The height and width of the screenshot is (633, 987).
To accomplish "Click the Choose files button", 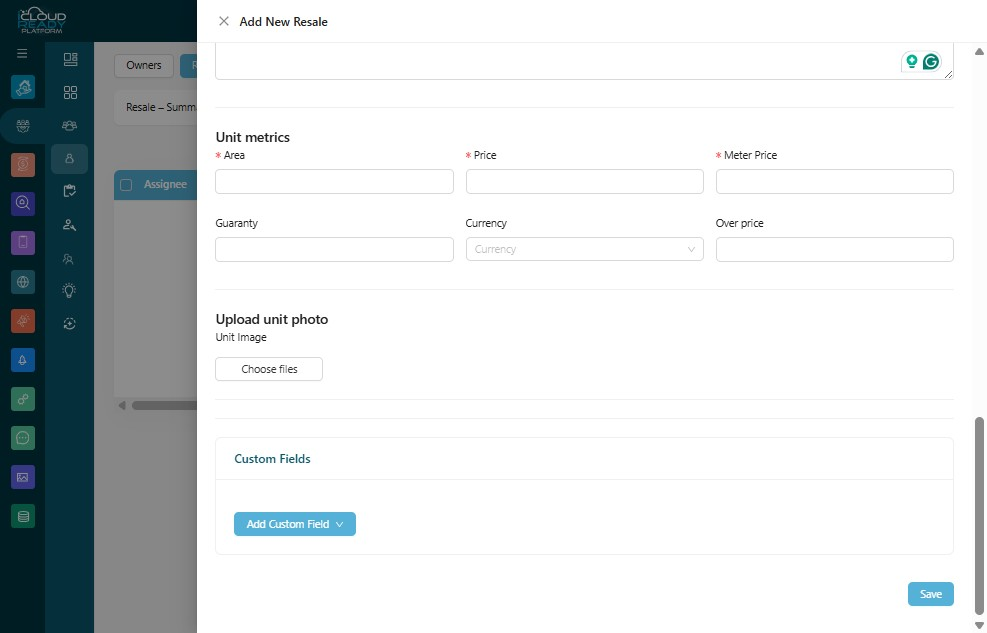I will pos(269,369).
